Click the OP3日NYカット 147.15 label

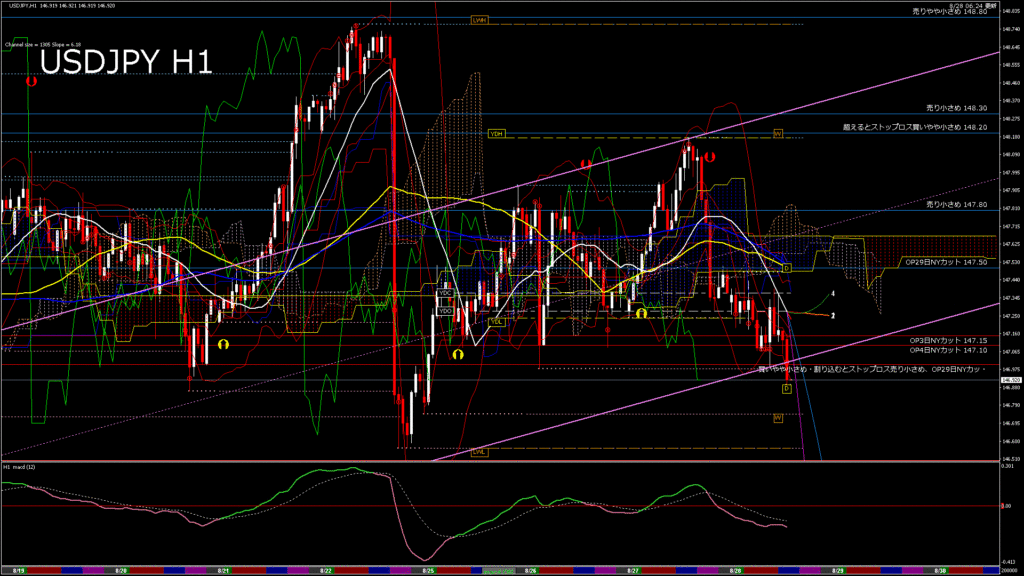tap(948, 341)
